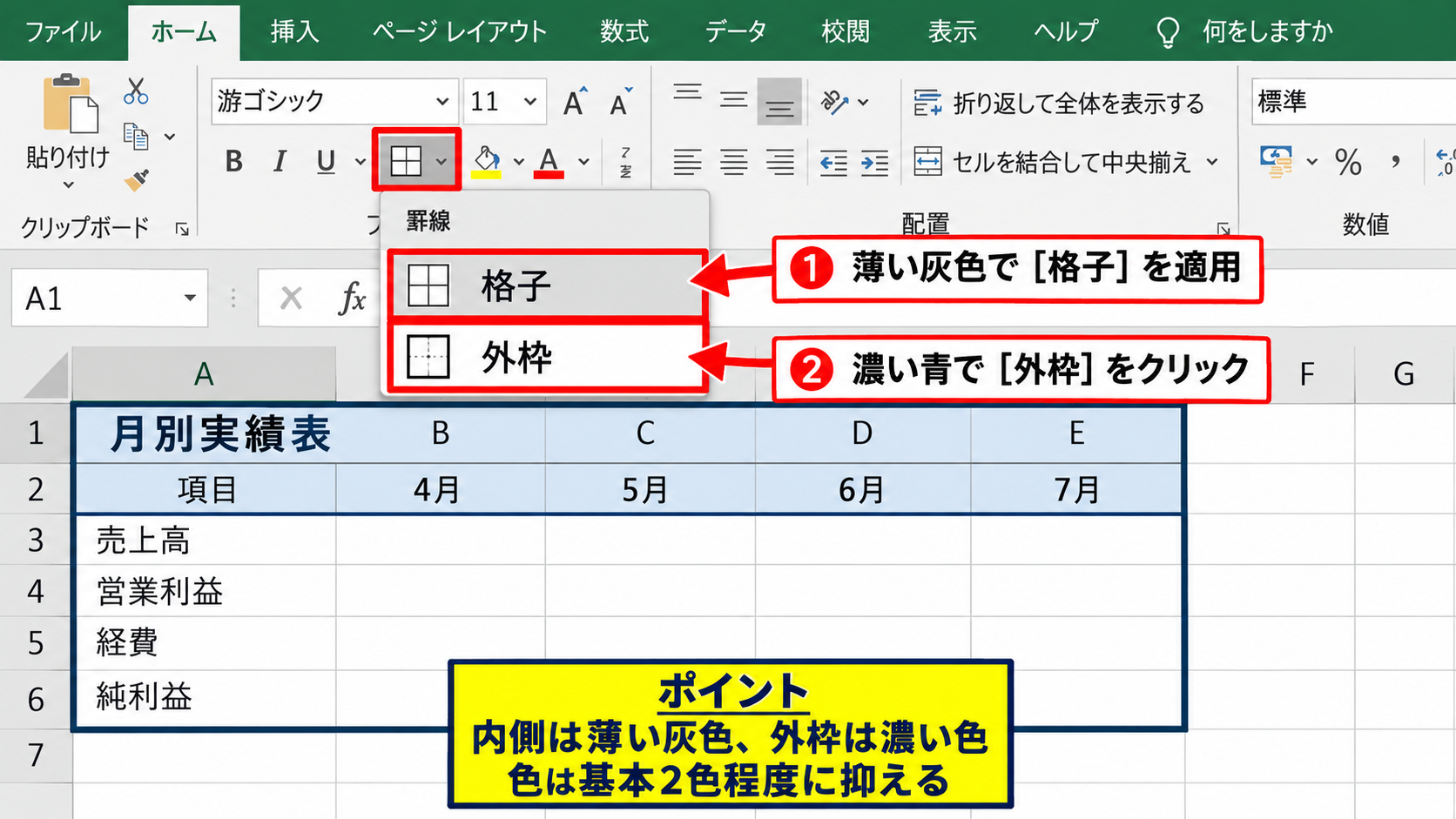Align text right icon
Image resolution: width=1456 pixels, height=819 pixels.
[x=779, y=163]
